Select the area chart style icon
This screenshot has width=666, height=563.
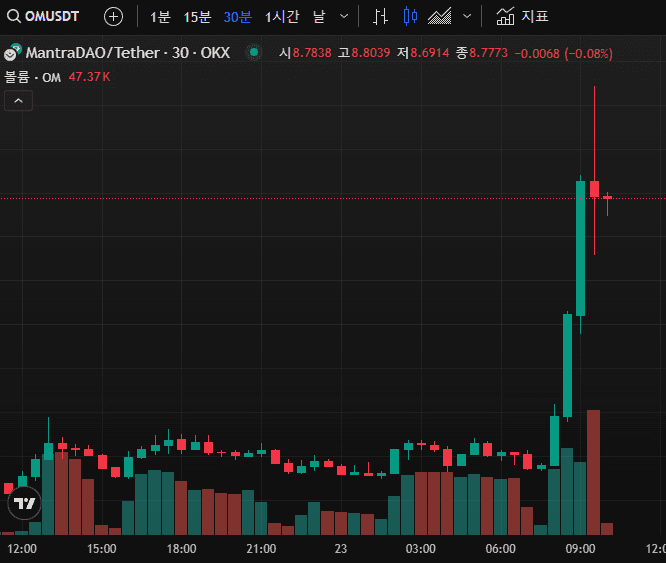coord(439,17)
